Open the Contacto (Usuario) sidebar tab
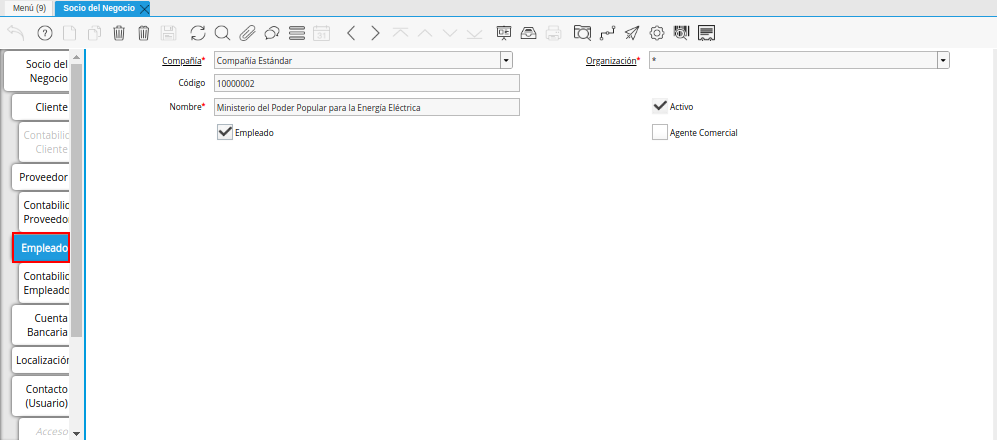997x440 pixels. click(42, 395)
